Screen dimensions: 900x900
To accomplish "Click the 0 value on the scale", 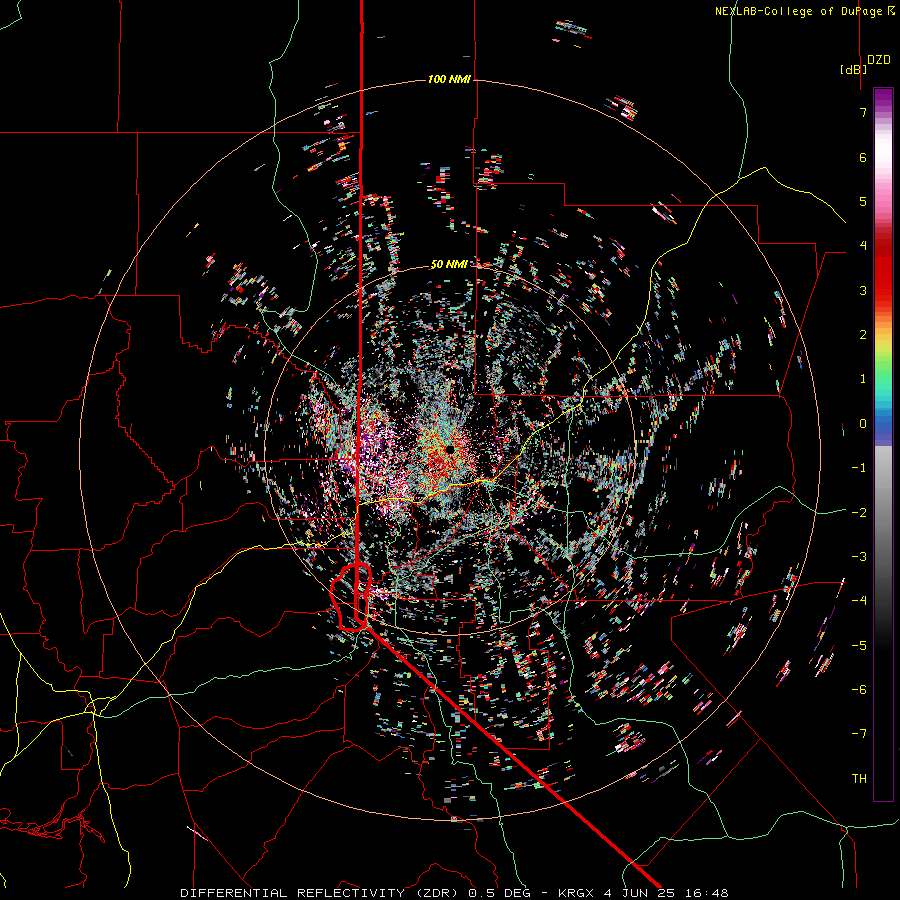I will coord(863,424).
